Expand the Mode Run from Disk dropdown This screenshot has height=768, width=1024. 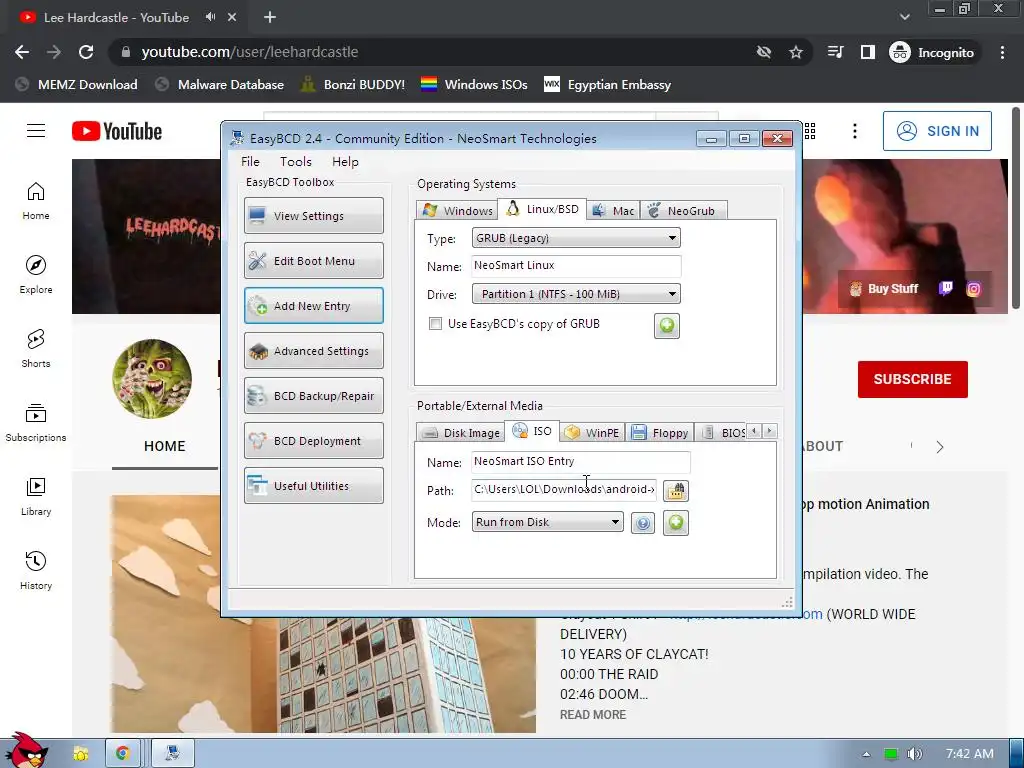pos(547,522)
